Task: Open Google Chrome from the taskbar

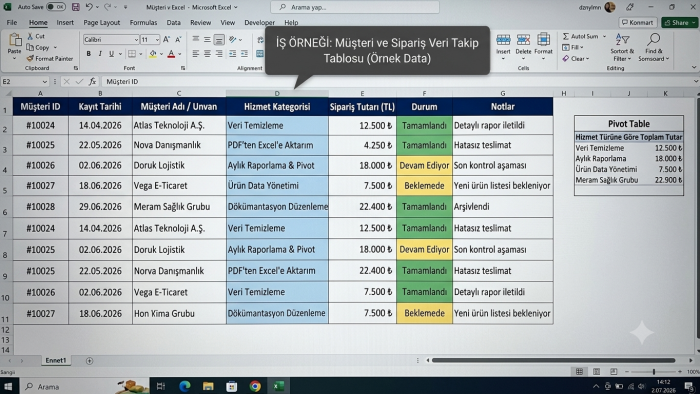Action: pos(255,386)
